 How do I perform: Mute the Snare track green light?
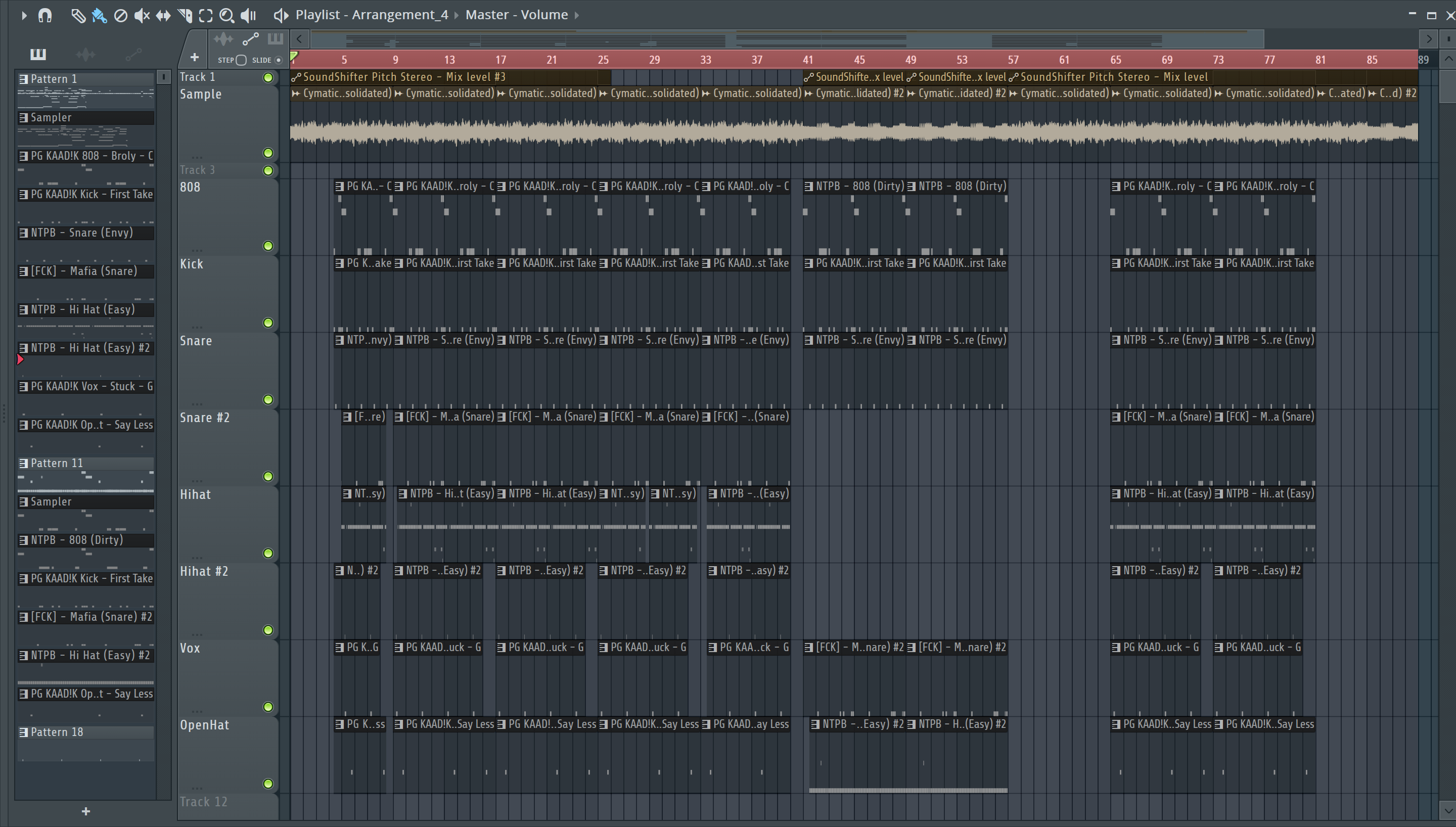coord(268,399)
